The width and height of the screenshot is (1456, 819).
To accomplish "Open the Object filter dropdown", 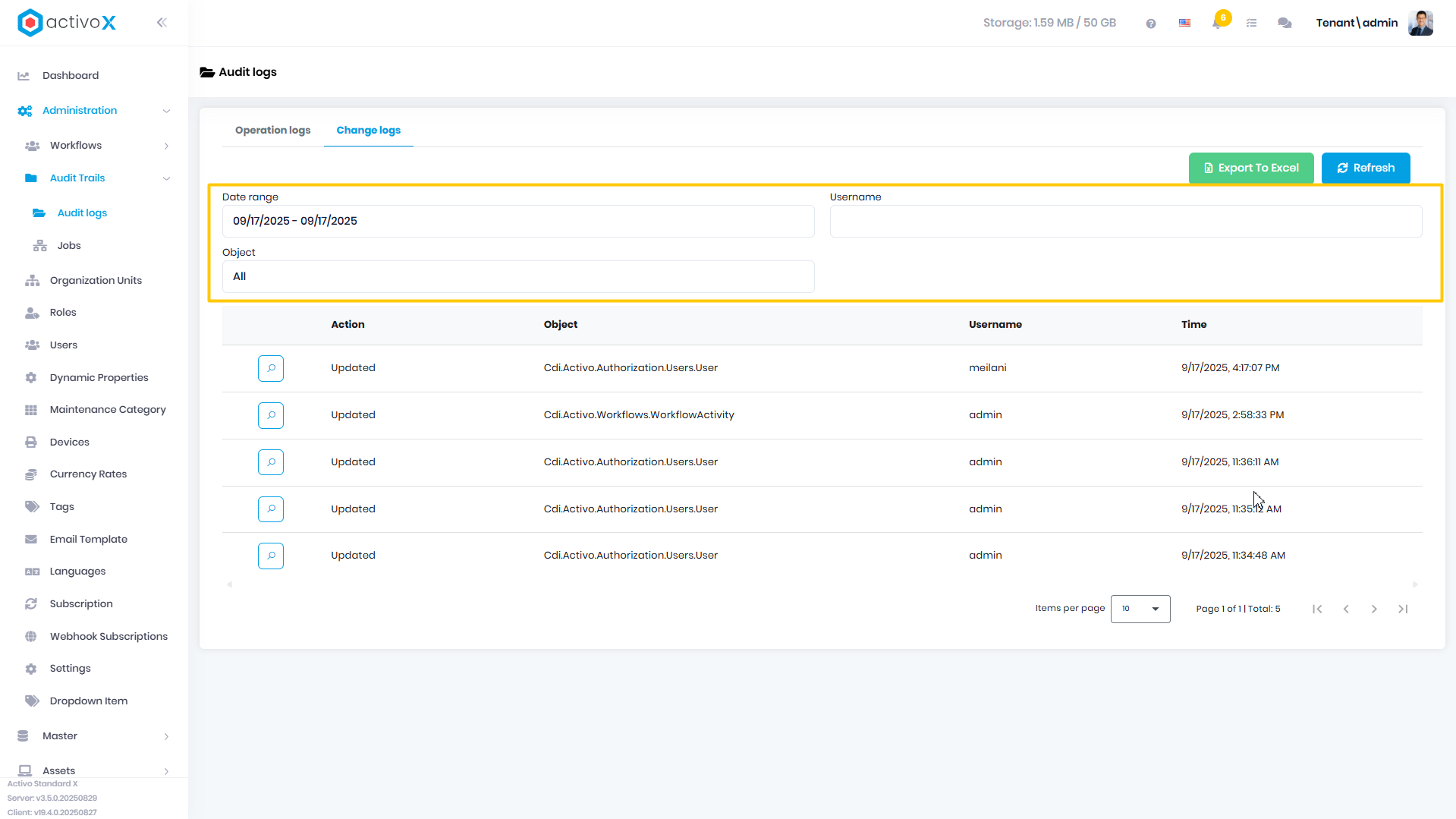I will tap(518, 276).
